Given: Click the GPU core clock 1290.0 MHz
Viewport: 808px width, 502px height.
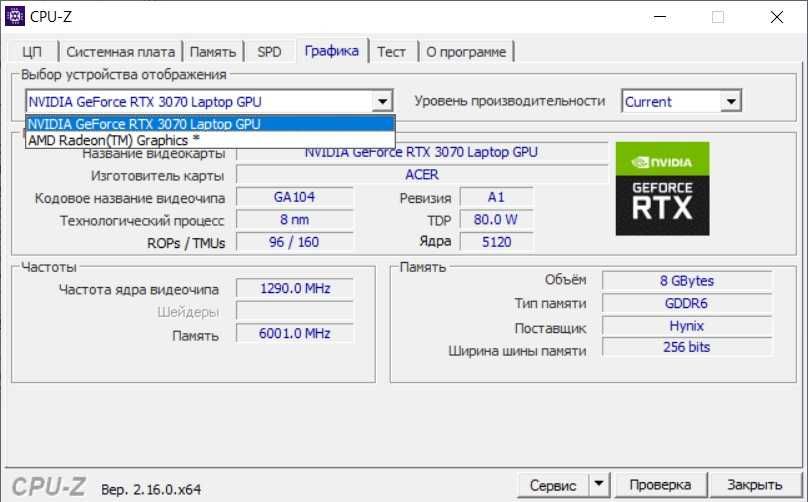Looking at the screenshot, I should coord(295,288).
